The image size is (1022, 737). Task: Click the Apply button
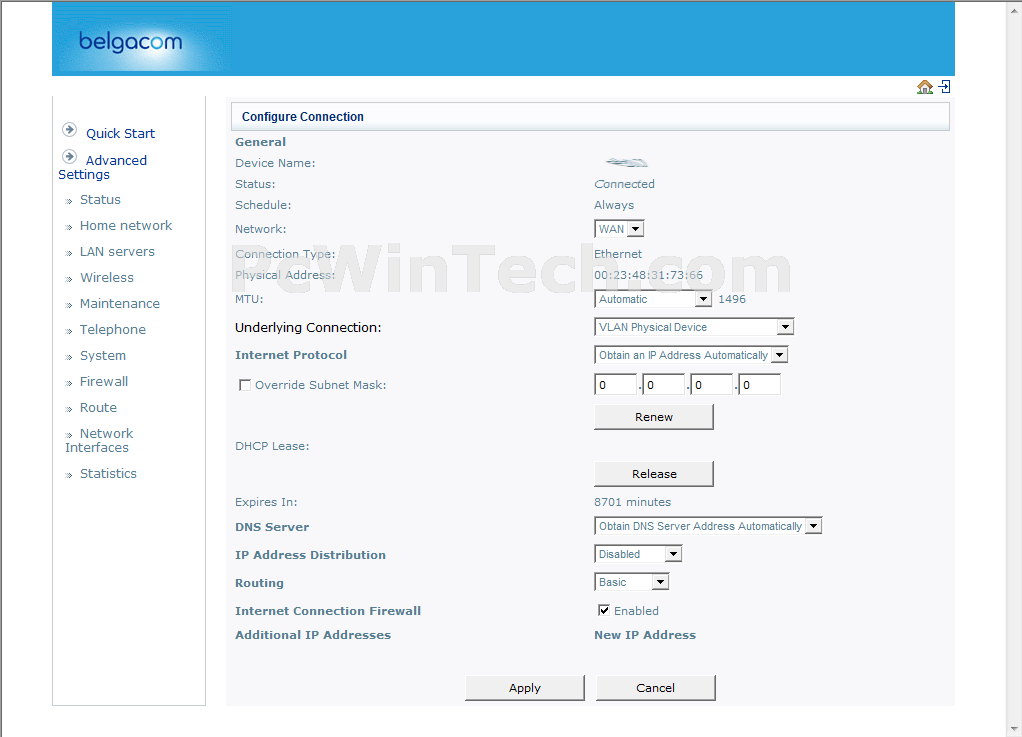pyautogui.click(x=525, y=688)
